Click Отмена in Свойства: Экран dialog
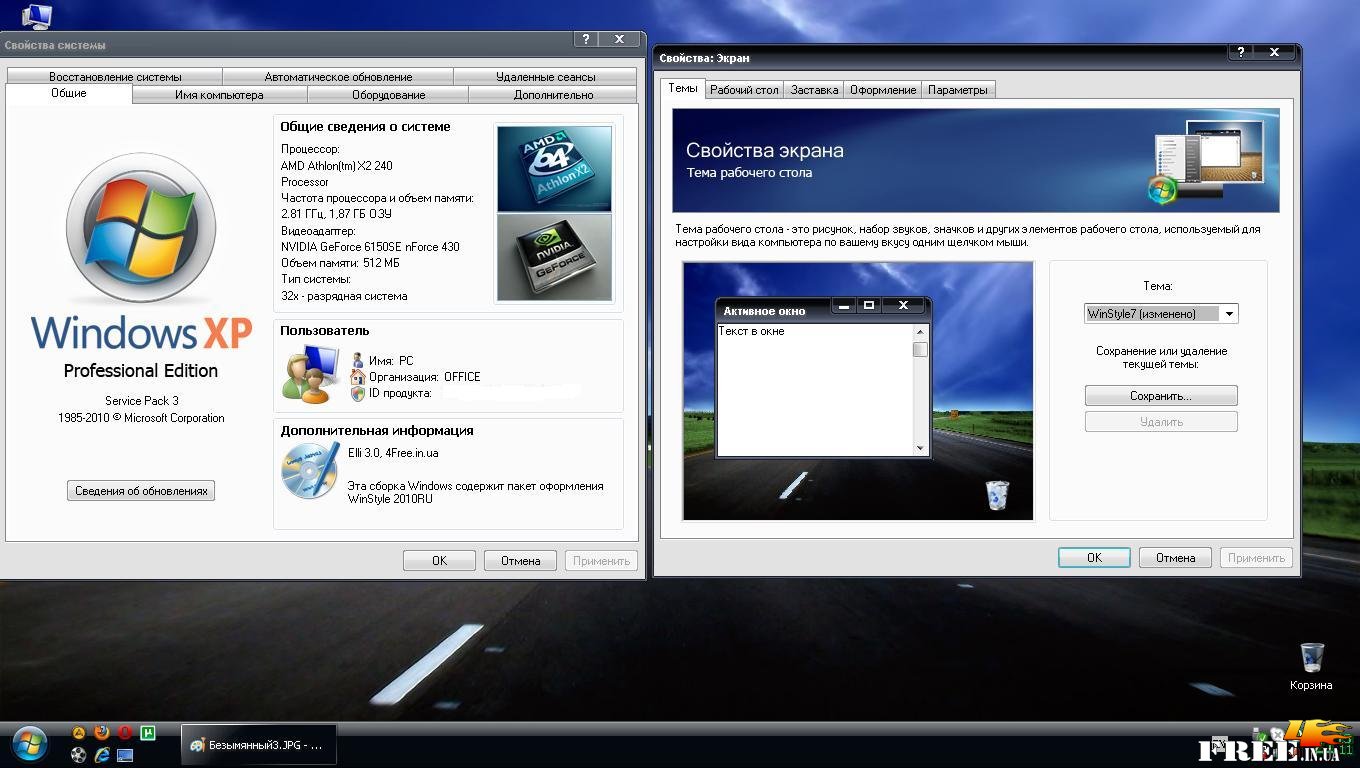Screen dimensions: 1360x768 [1175, 558]
